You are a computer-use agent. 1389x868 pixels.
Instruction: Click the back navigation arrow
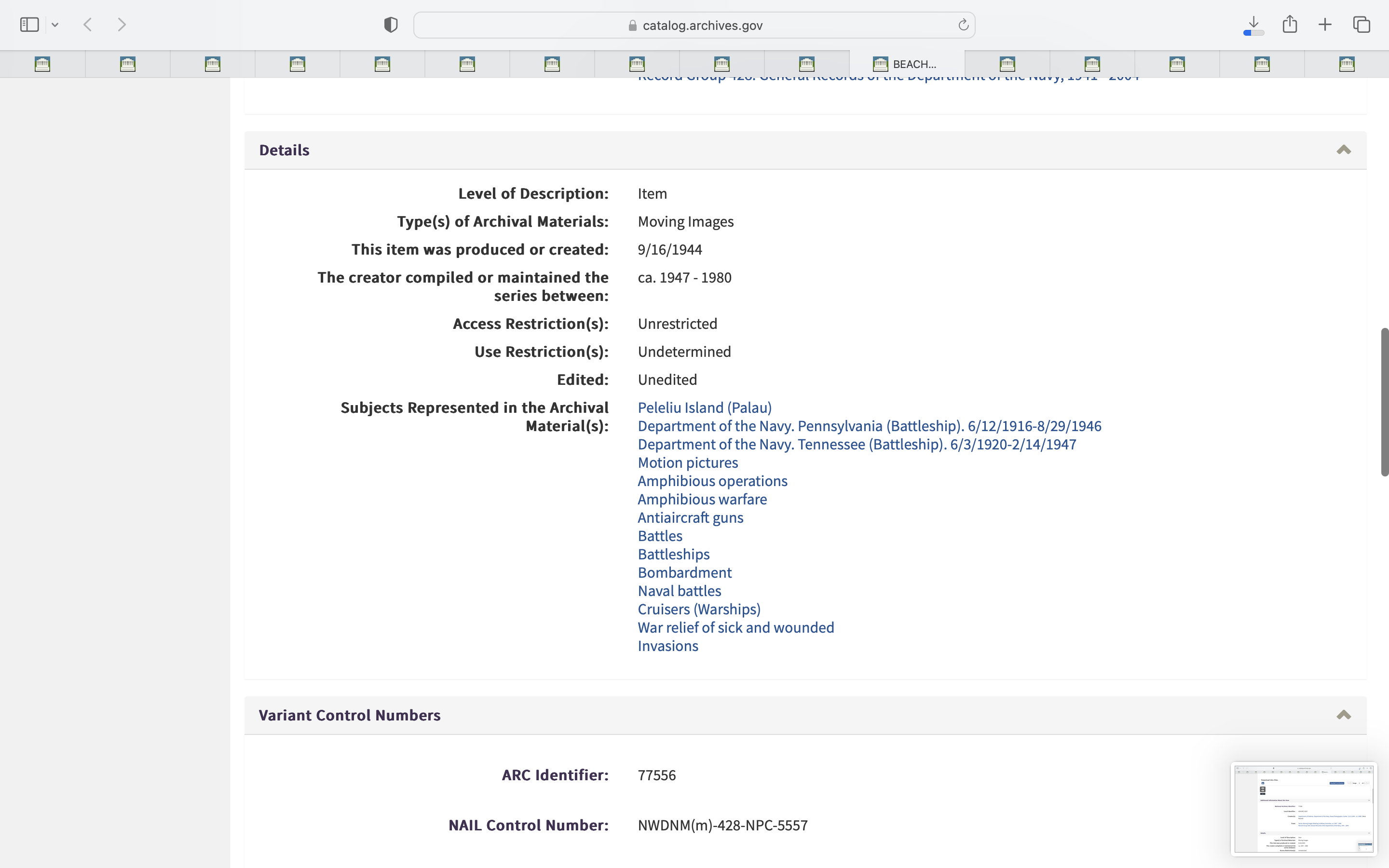88,25
